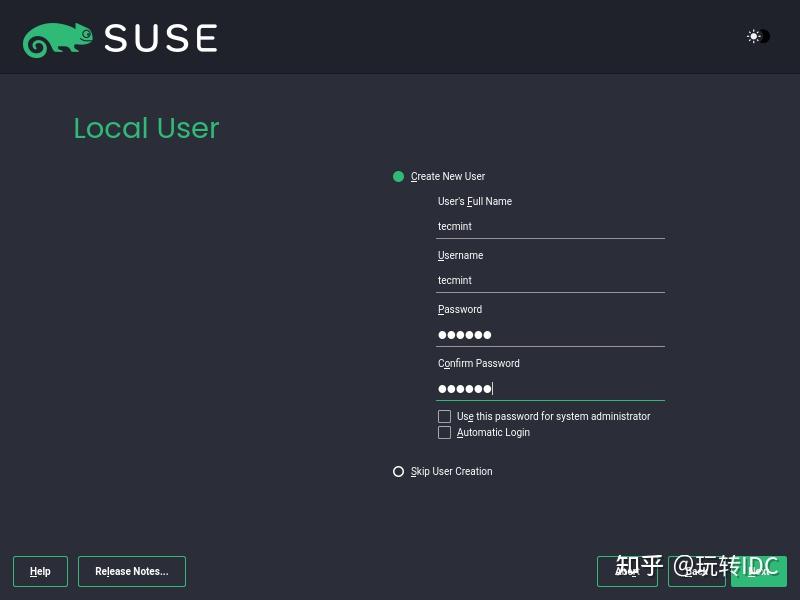Open the Help dialog

click(x=40, y=572)
